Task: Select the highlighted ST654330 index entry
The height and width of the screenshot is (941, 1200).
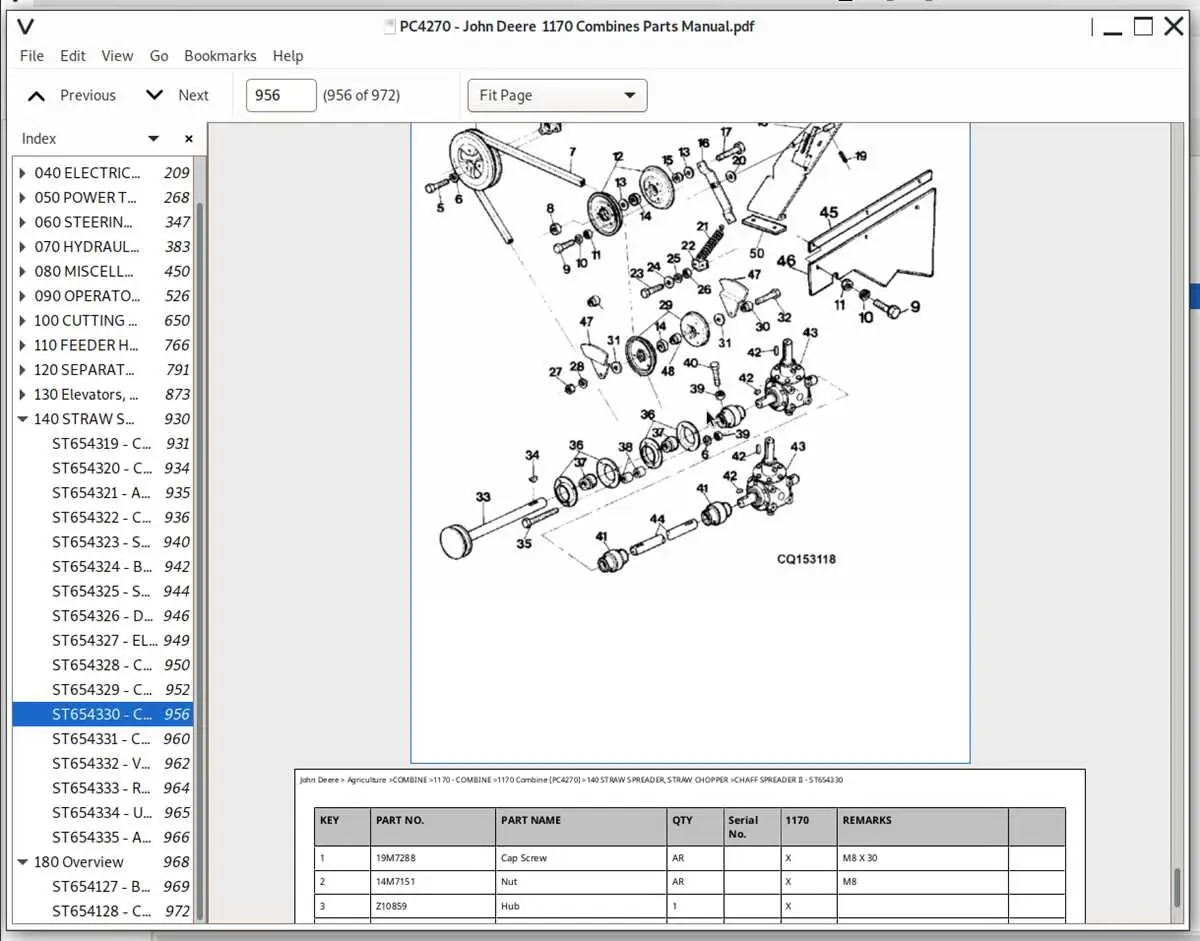Action: point(102,714)
